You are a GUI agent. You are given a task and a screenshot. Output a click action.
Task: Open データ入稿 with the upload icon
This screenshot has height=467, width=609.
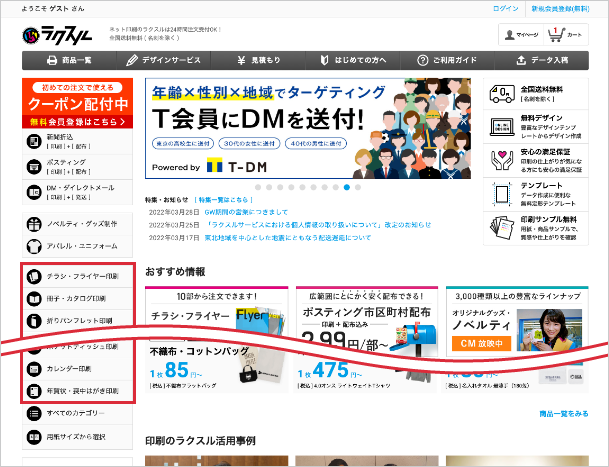click(542, 60)
